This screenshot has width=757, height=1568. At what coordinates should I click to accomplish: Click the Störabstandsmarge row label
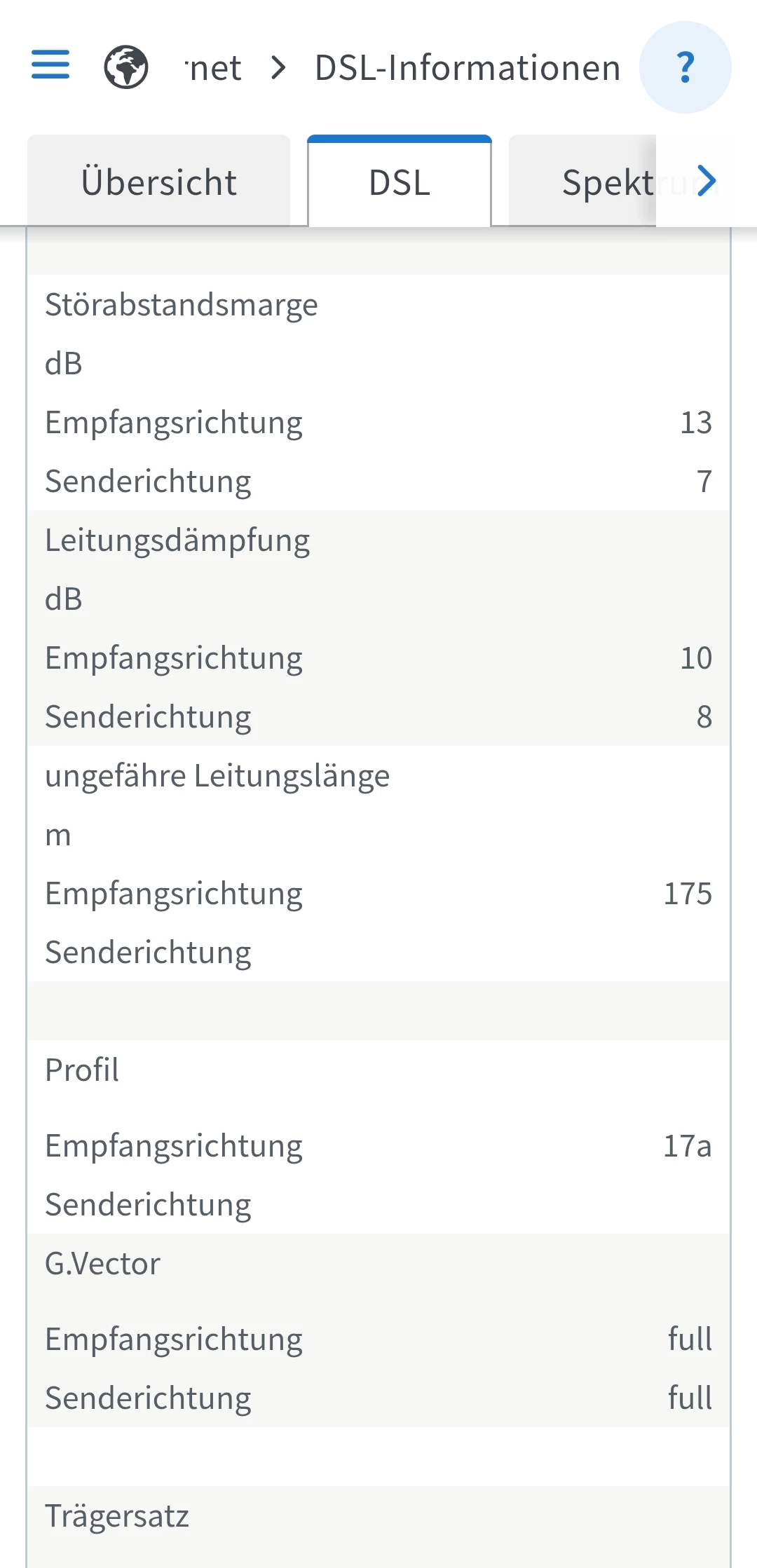coord(182,305)
